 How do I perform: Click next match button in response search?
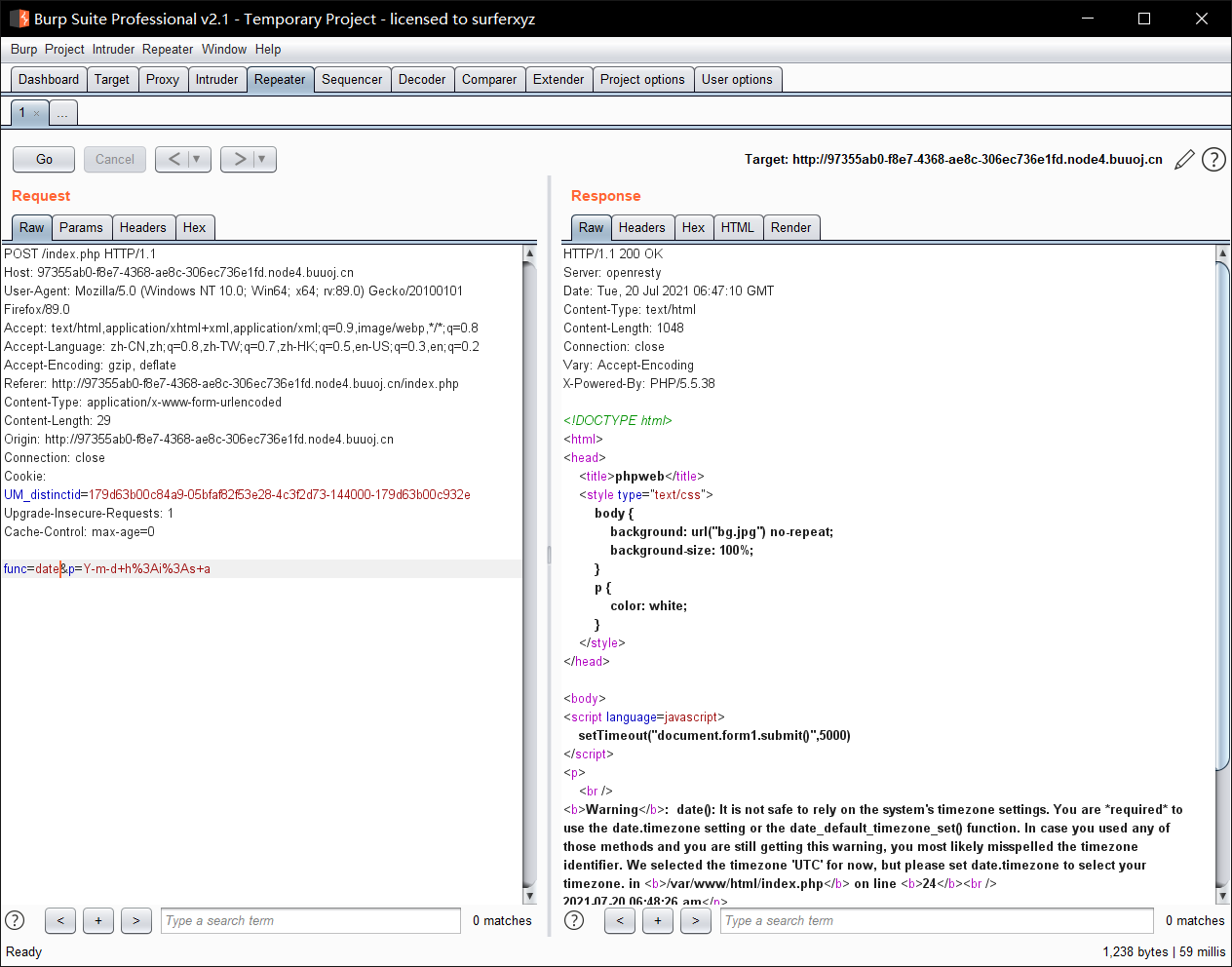(x=696, y=920)
